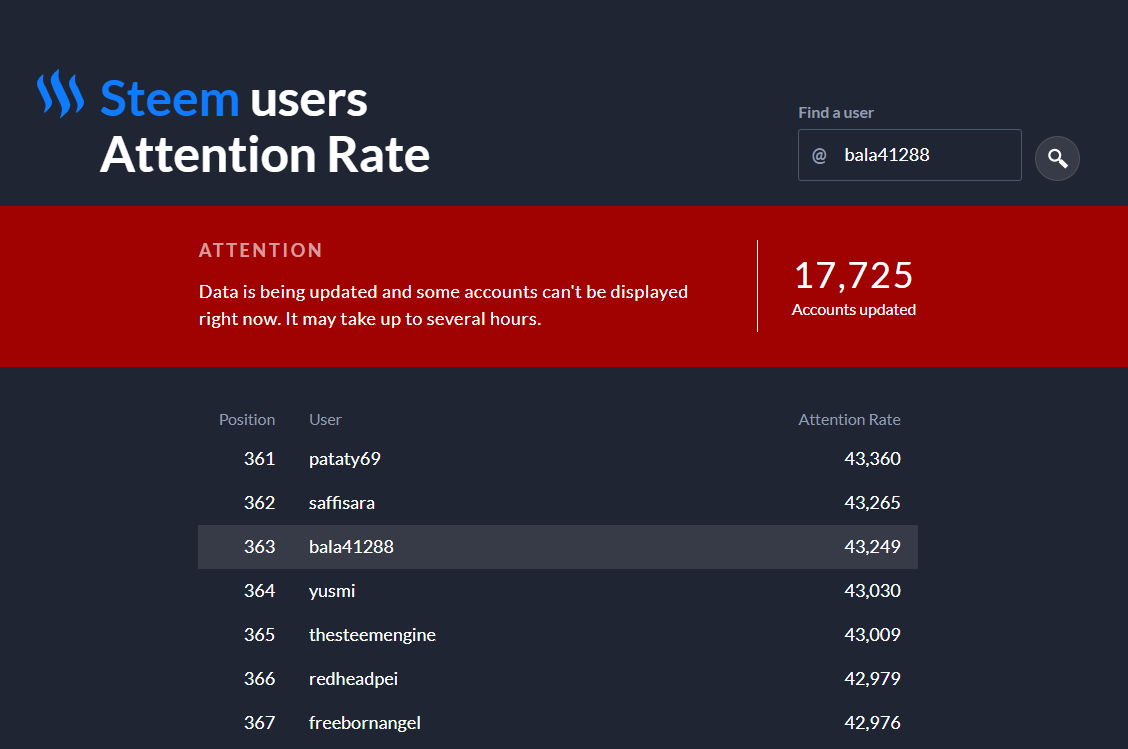Screen dimensions: 1128x749
Task: Open user redheadpei
Action: tap(353, 678)
